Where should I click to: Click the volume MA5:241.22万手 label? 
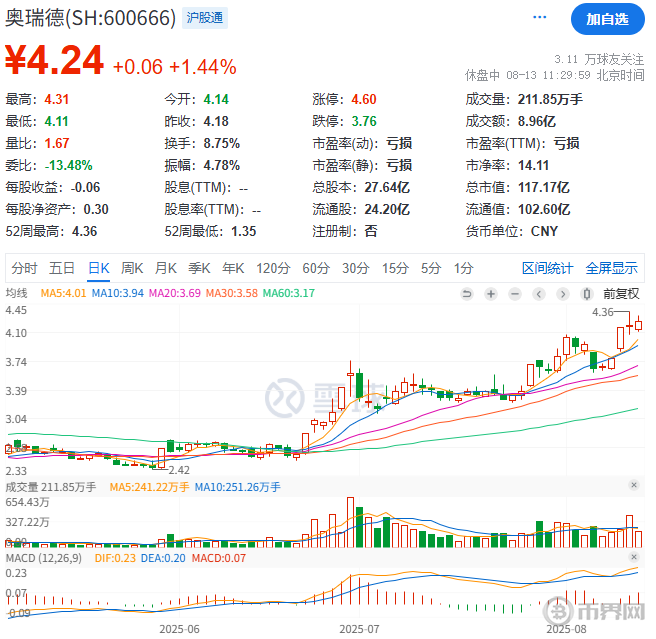pyautogui.click(x=149, y=487)
